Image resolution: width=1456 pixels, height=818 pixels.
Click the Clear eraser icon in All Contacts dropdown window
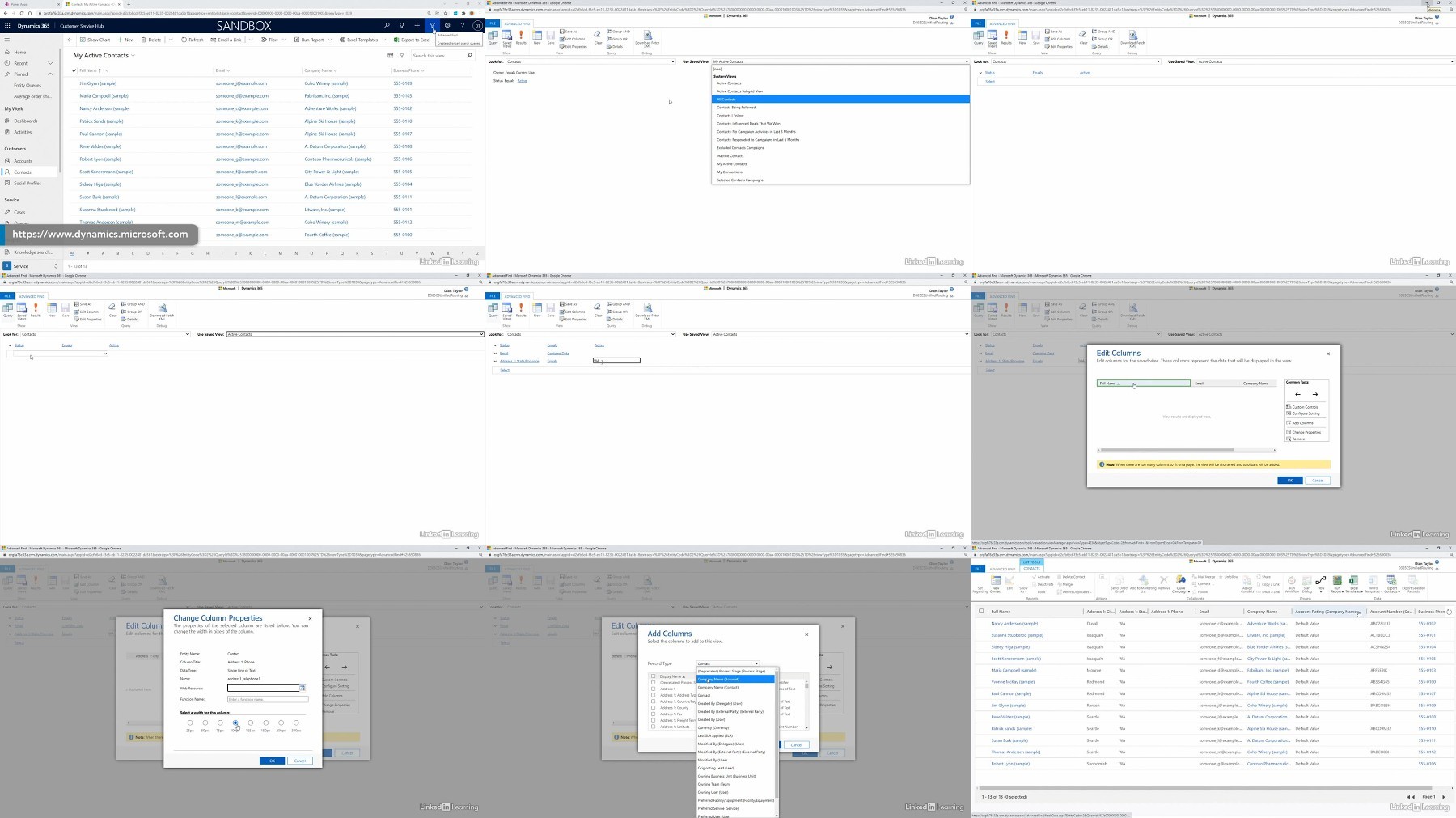598,37
